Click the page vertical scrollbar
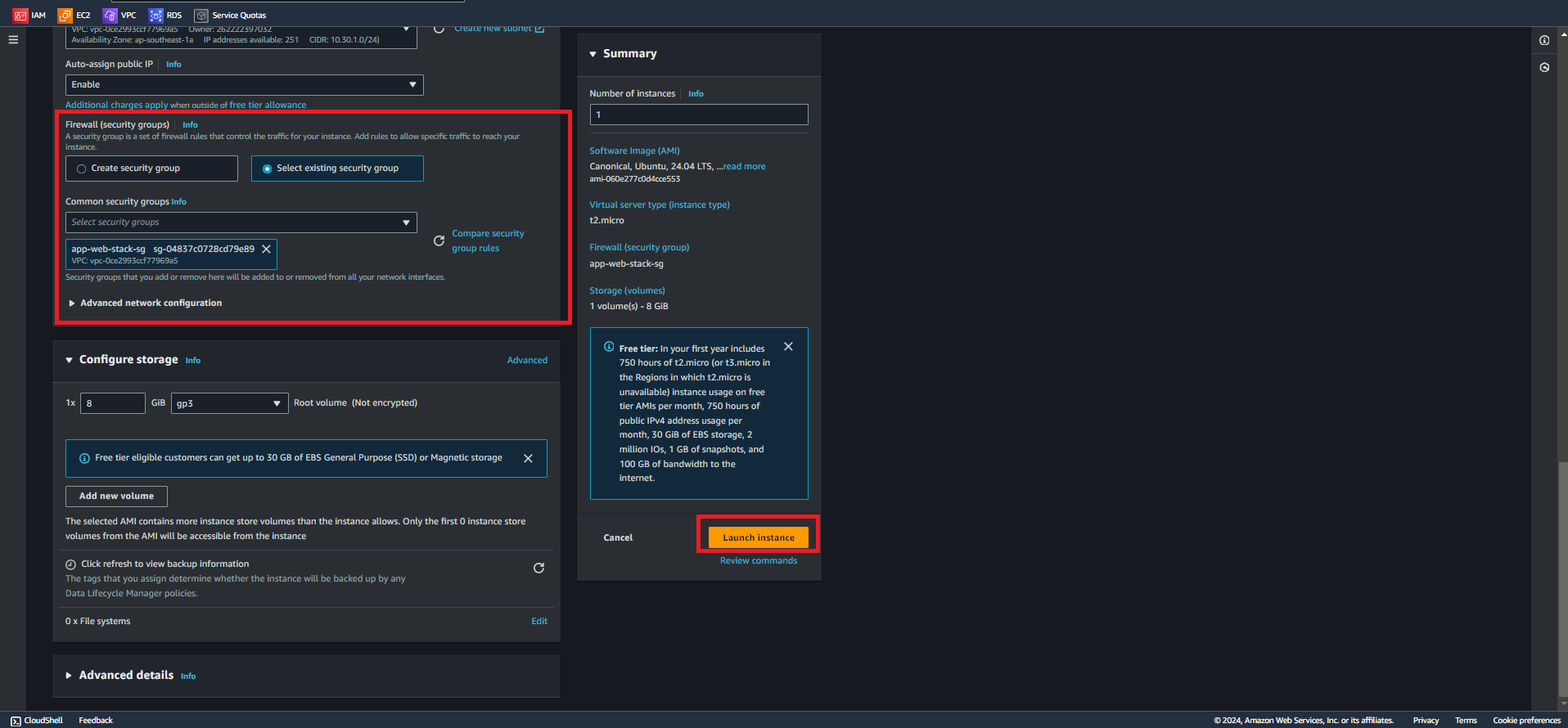 pos(1563,581)
